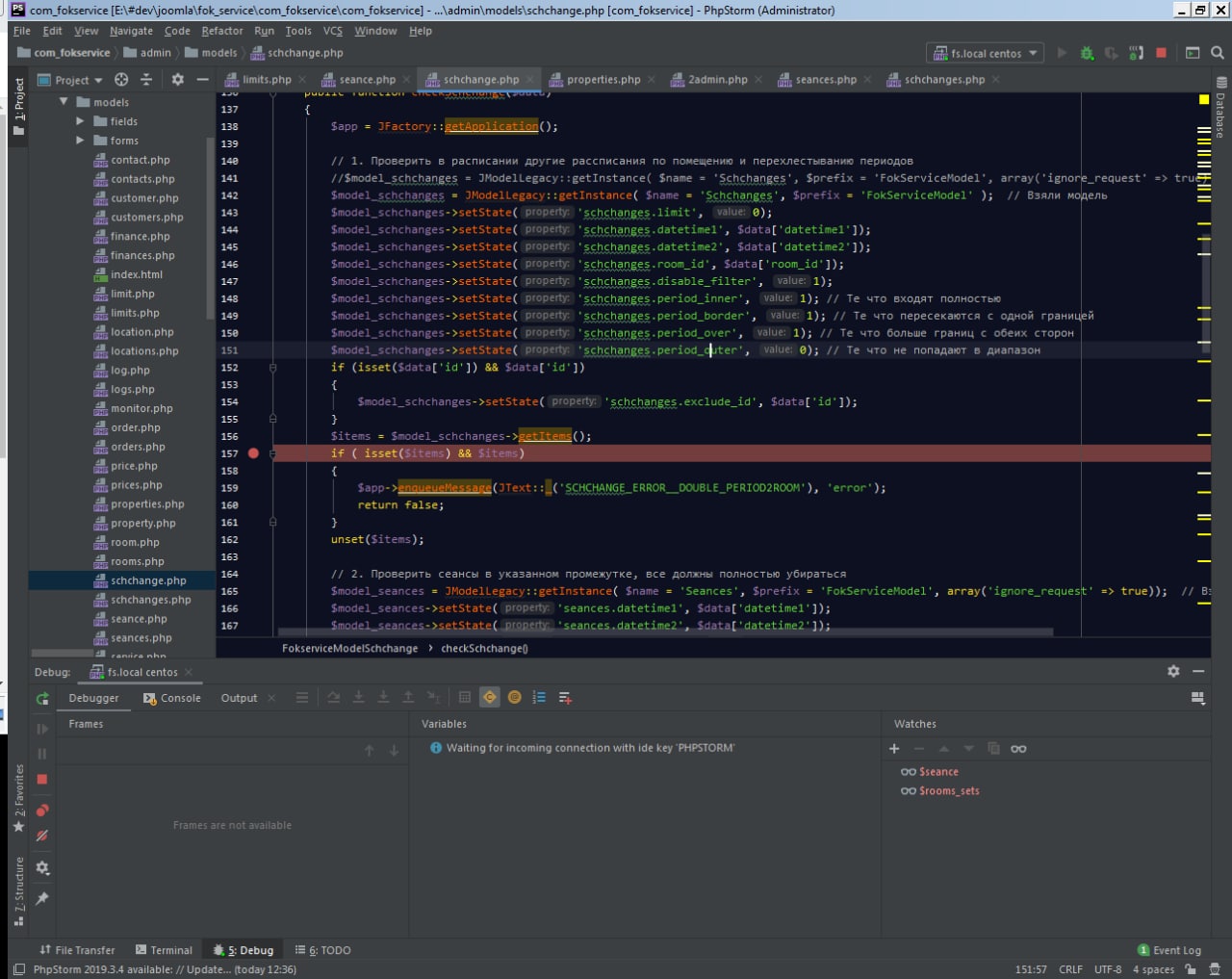Click the New Watch plus icon
This screenshot has width=1232, height=979.
point(894,749)
